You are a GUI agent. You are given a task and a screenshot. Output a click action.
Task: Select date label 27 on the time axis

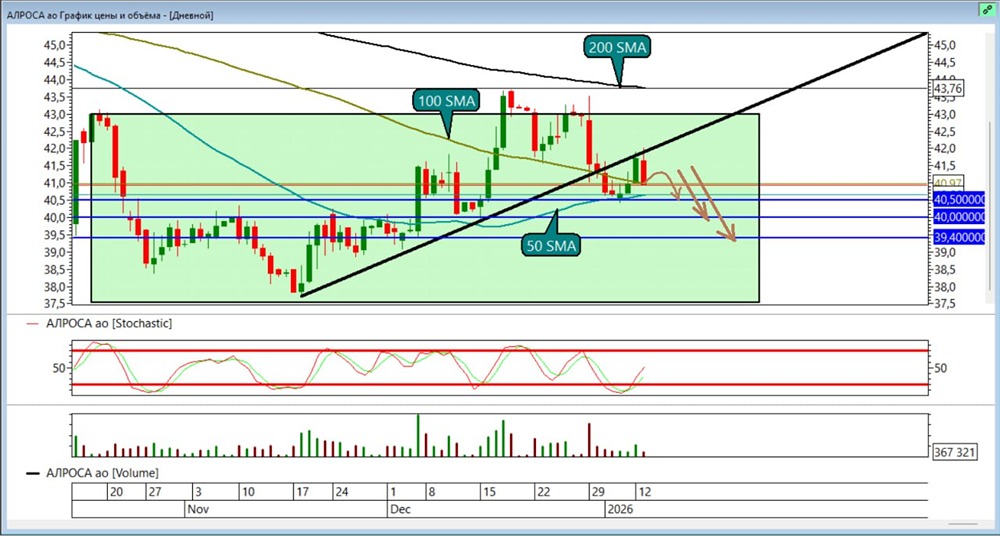coord(155,492)
